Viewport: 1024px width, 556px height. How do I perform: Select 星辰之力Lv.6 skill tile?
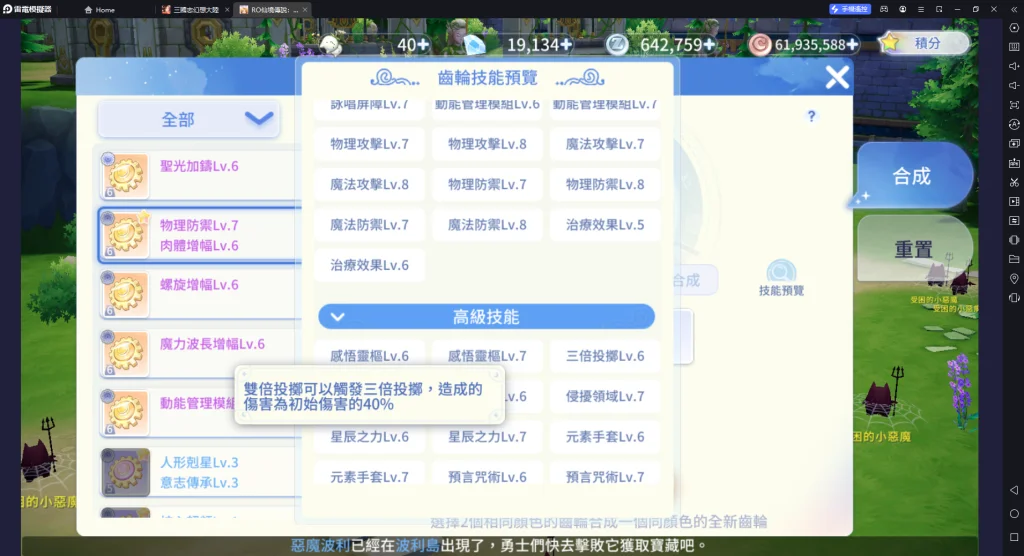[x=370, y=437]
